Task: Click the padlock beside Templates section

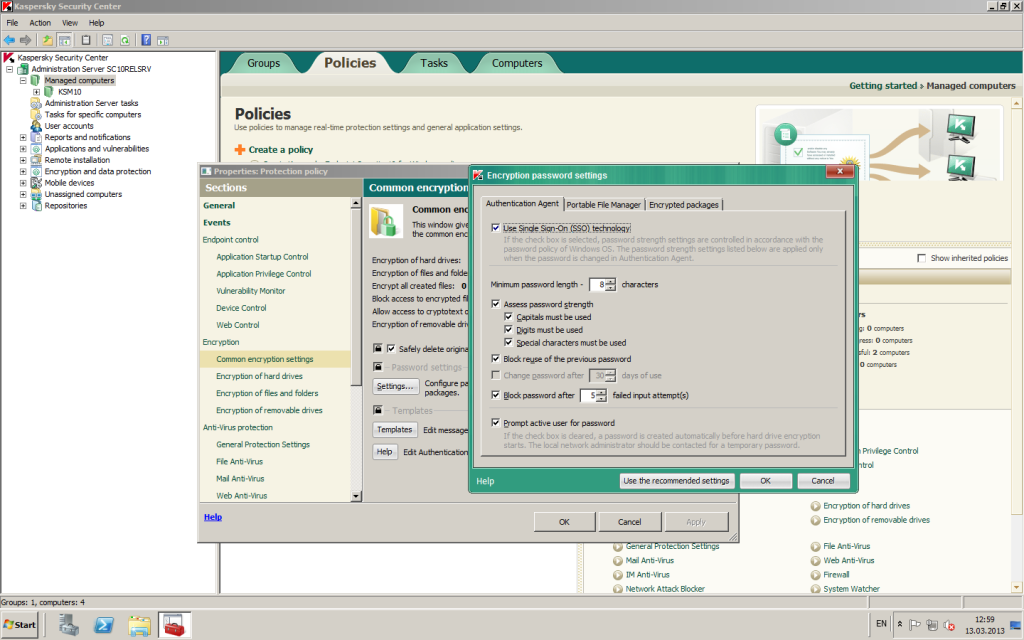Action: pyautogui.click(x=377, y=410)
